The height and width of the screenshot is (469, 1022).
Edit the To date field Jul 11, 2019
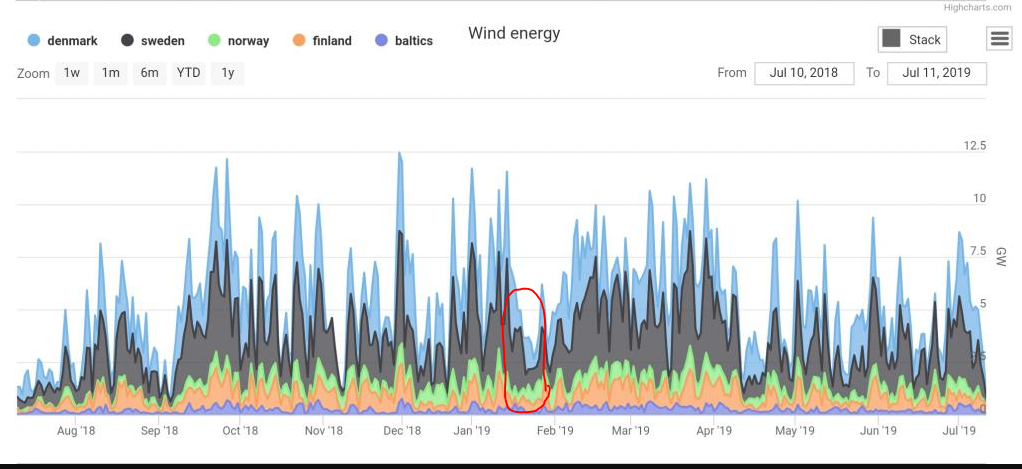point(937,73)
